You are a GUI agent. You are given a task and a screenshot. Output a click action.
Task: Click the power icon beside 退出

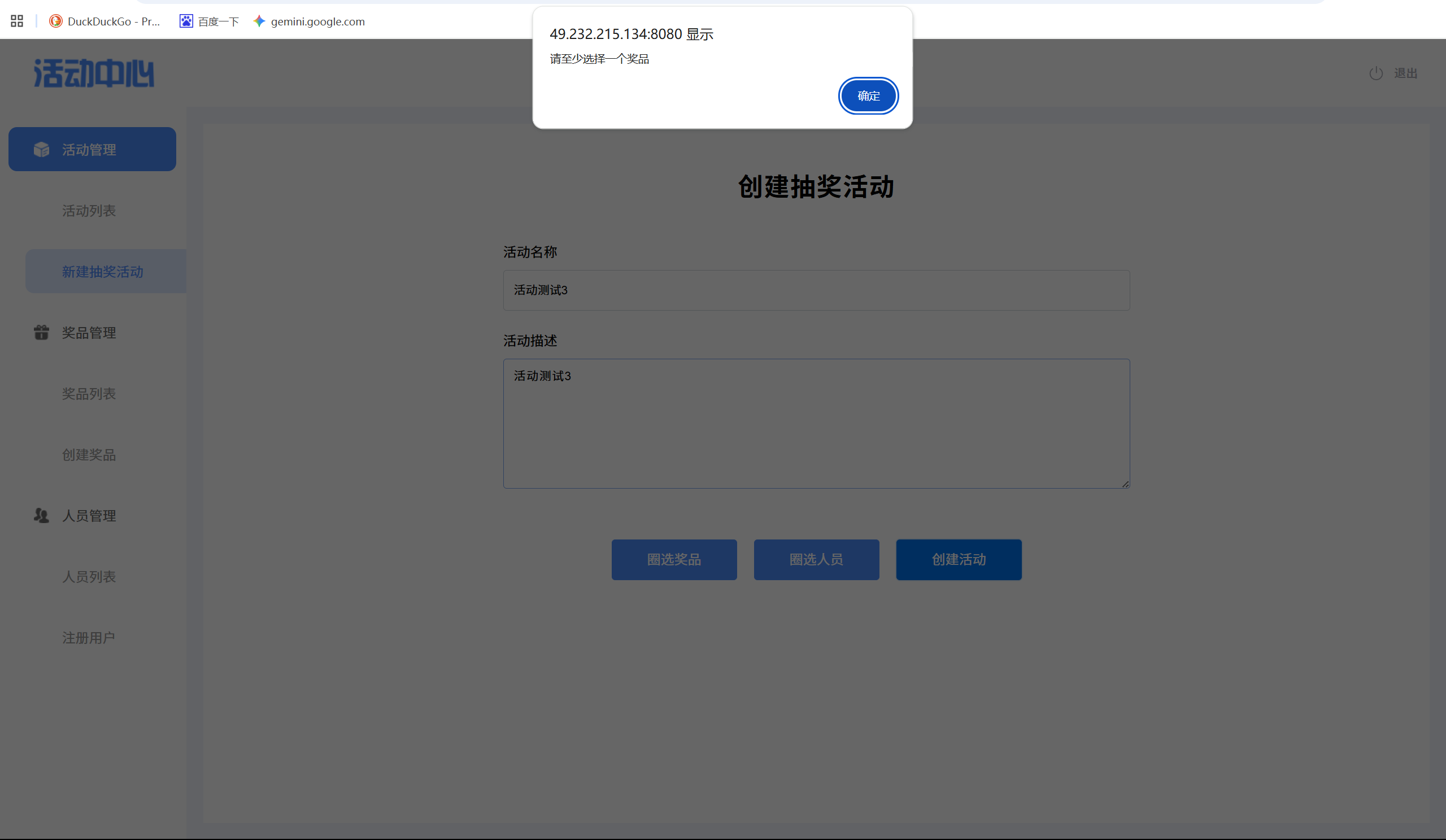click(1375, 73)
